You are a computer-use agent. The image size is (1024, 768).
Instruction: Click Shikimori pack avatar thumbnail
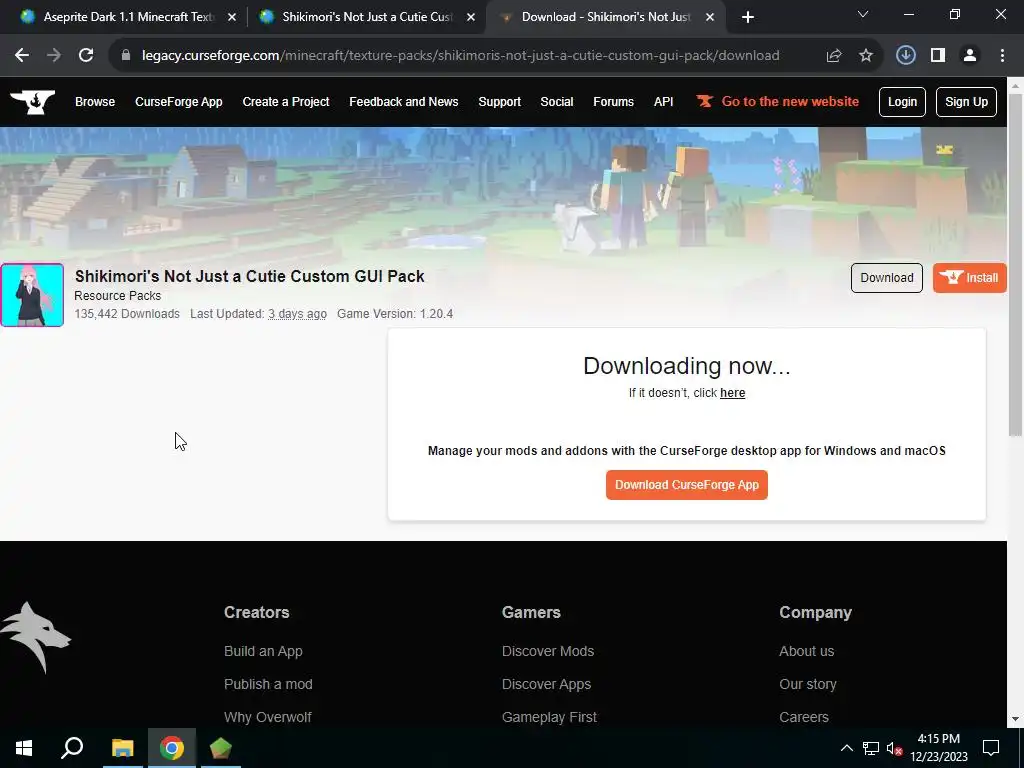click(32, 295)
